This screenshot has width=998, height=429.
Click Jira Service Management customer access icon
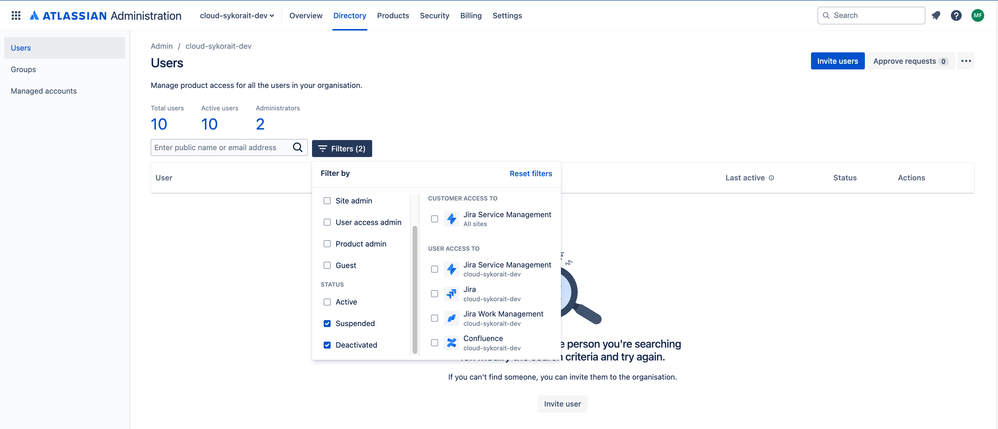pyautogui.click(x=451, y=219)
